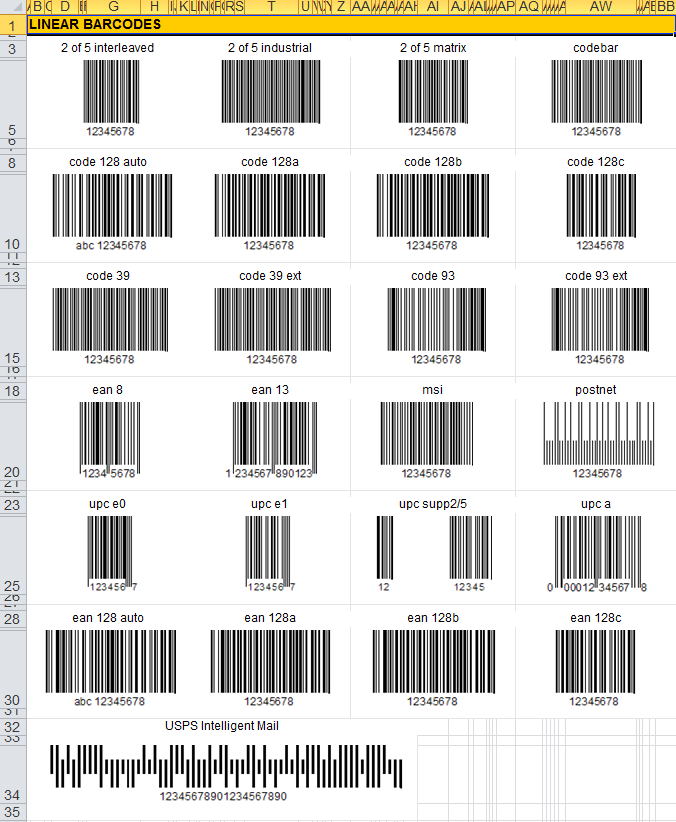Select column H via its header

coord(154,7)
